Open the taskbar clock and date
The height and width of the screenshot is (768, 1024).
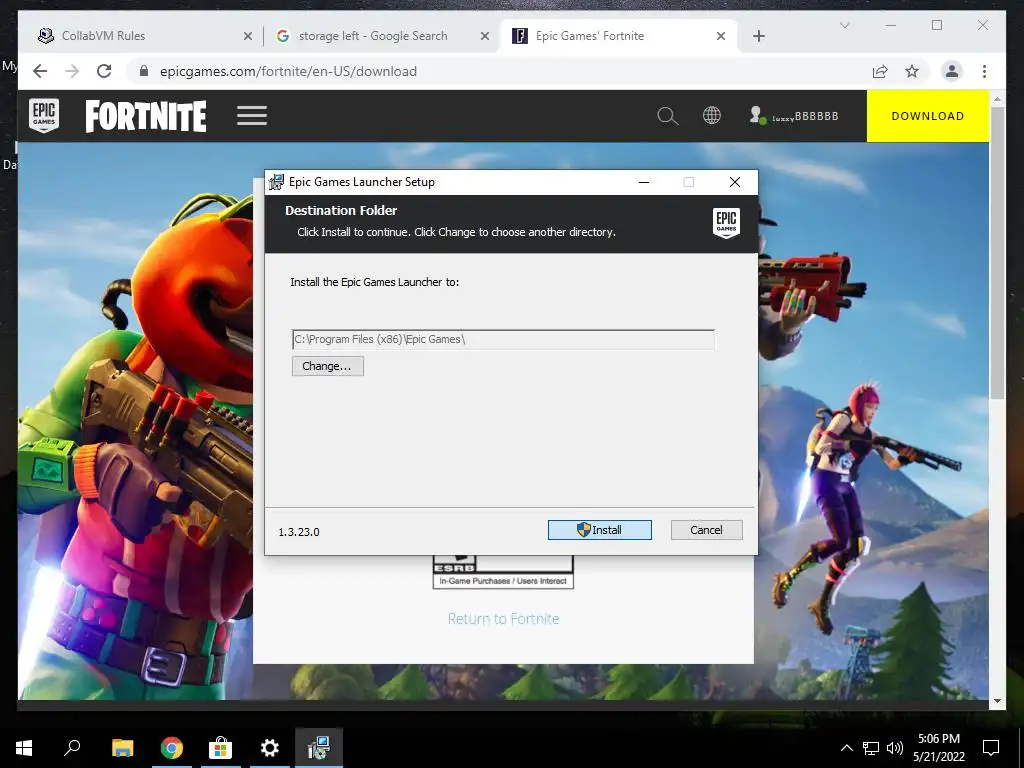(x=939, y=748)
